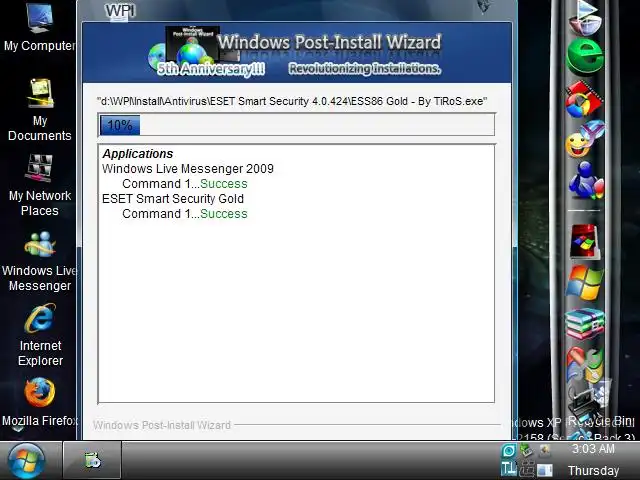Image resolution: width=640 pixels, height=480 pixels.
Task: Open the blue Messenger buddy dock icon
Action: 586,180
